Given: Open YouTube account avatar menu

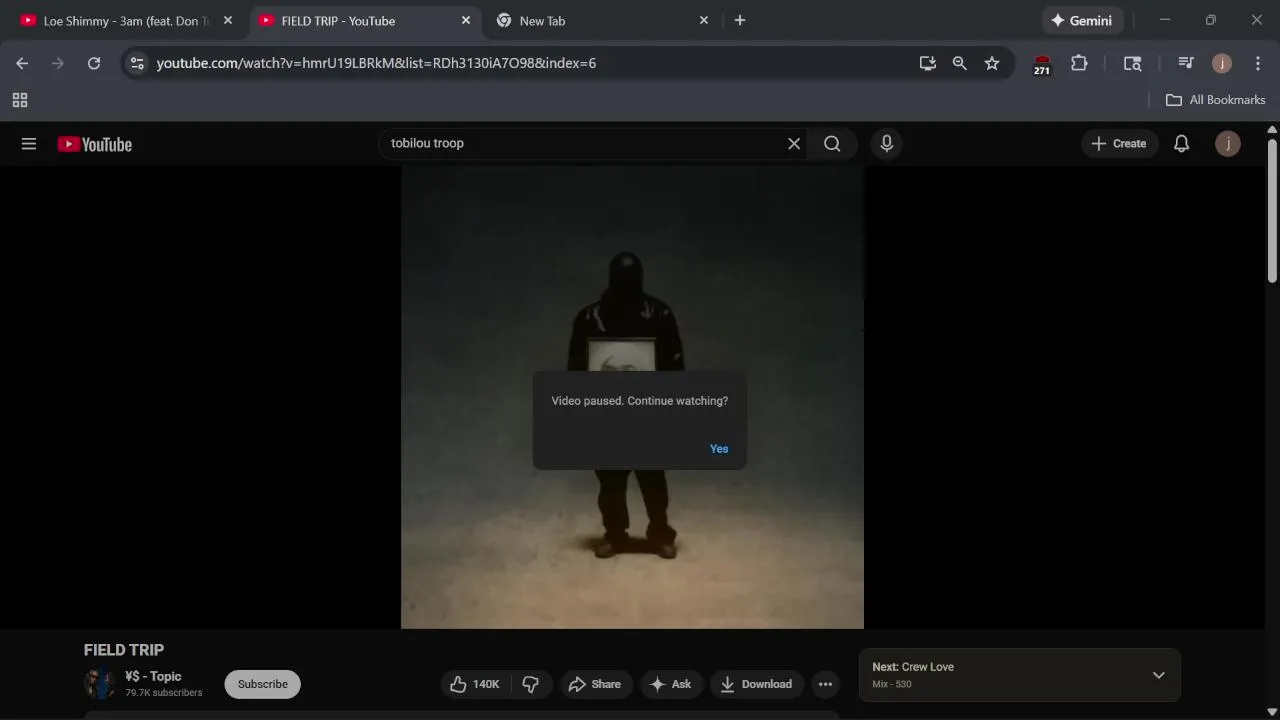Looking at the screenshot, I should point(1228,144).
